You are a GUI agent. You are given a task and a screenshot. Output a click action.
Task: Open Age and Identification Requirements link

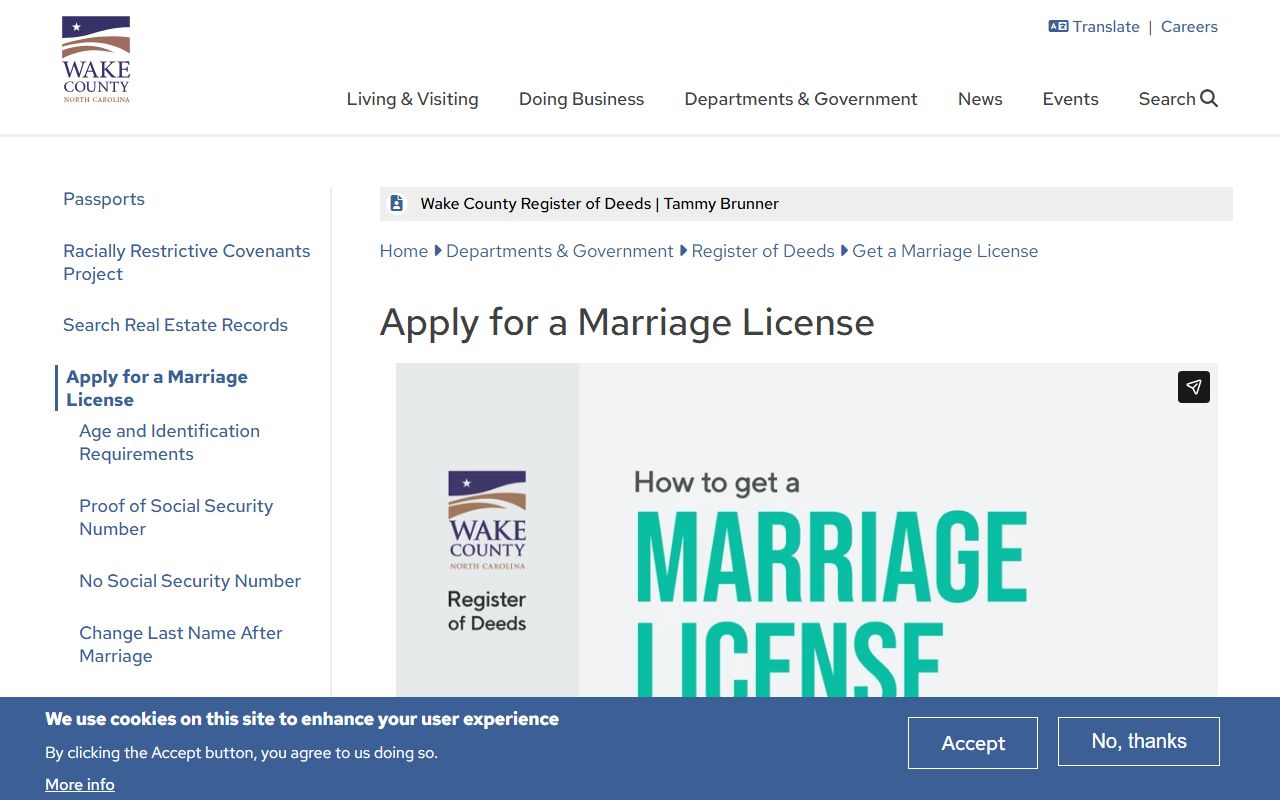point(170,442)
